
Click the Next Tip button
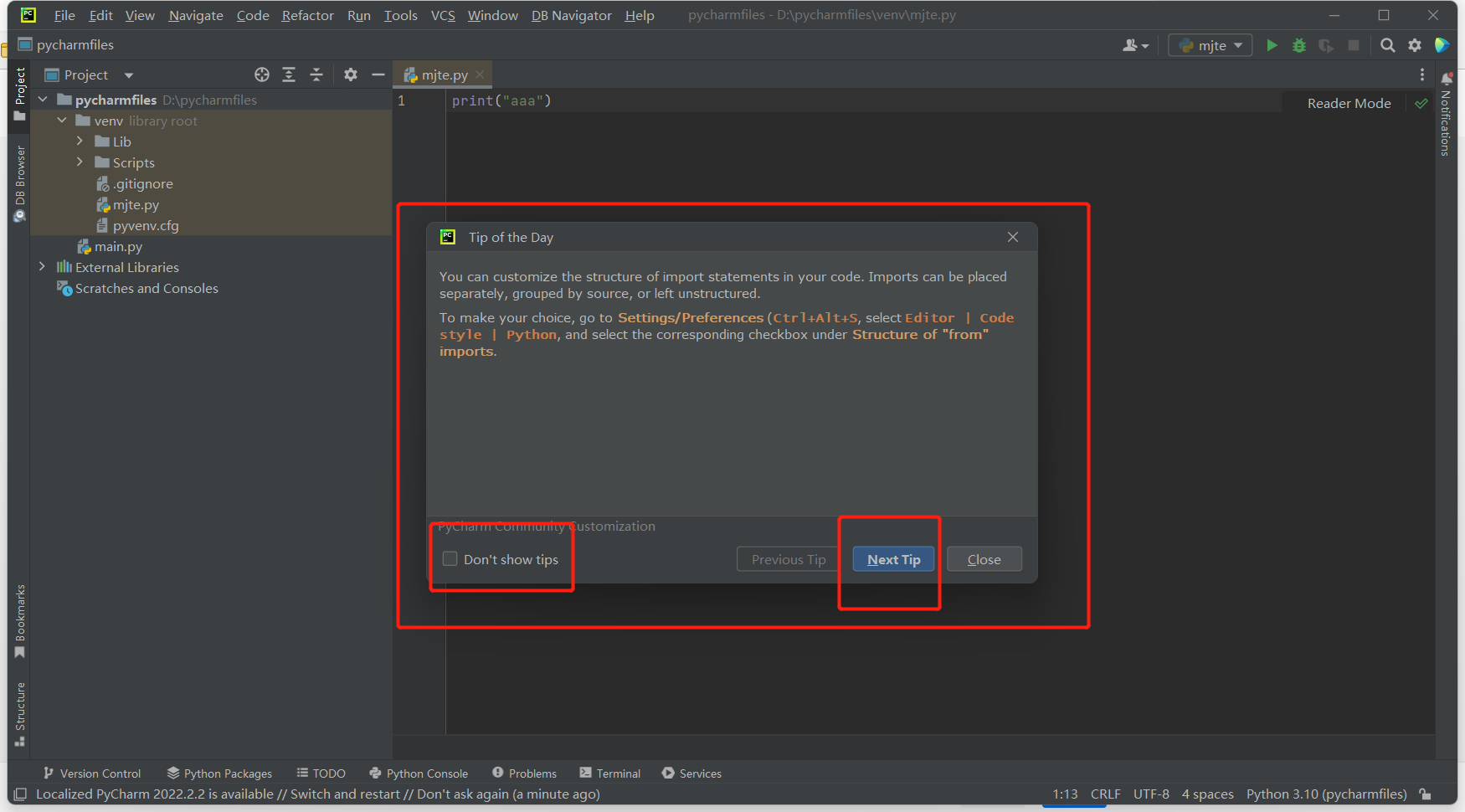(x=893, y=559)
